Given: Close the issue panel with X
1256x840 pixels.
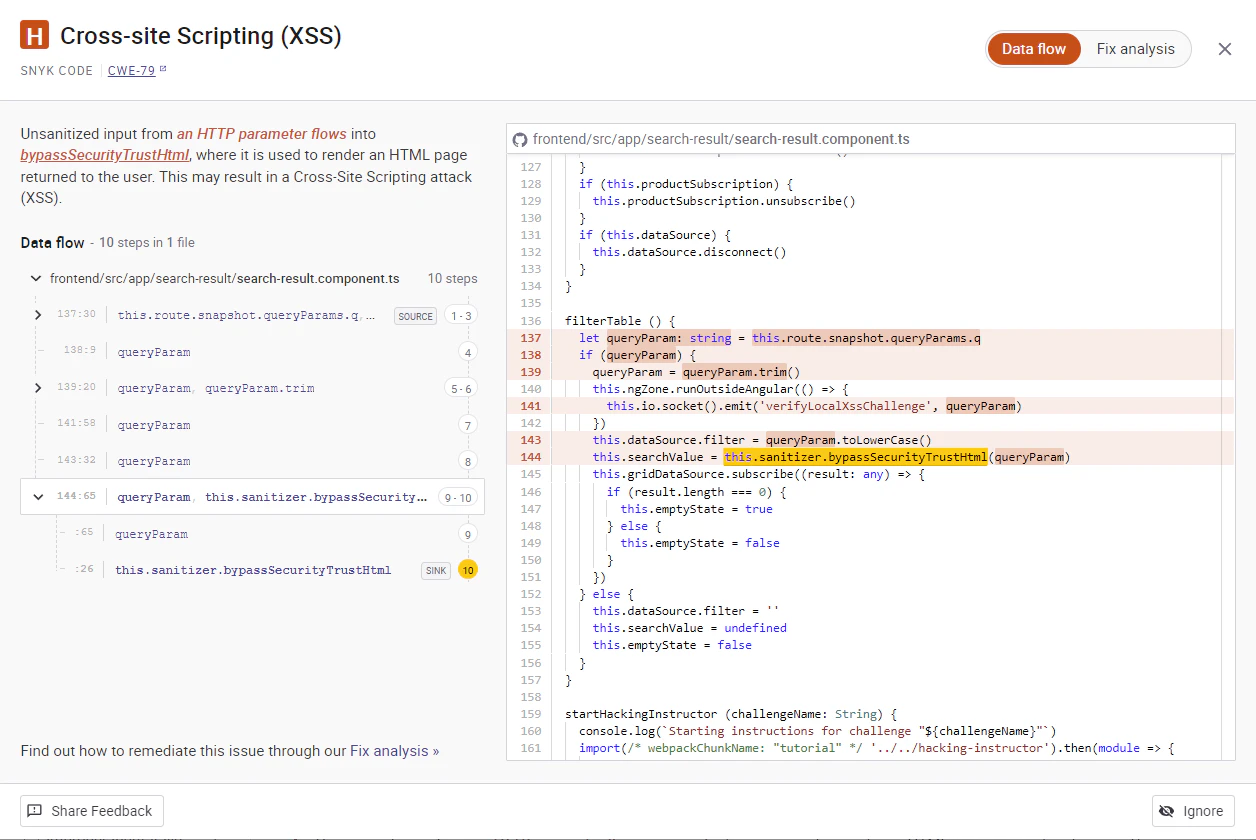Looking at the screenshot, I should point(1225,49).
